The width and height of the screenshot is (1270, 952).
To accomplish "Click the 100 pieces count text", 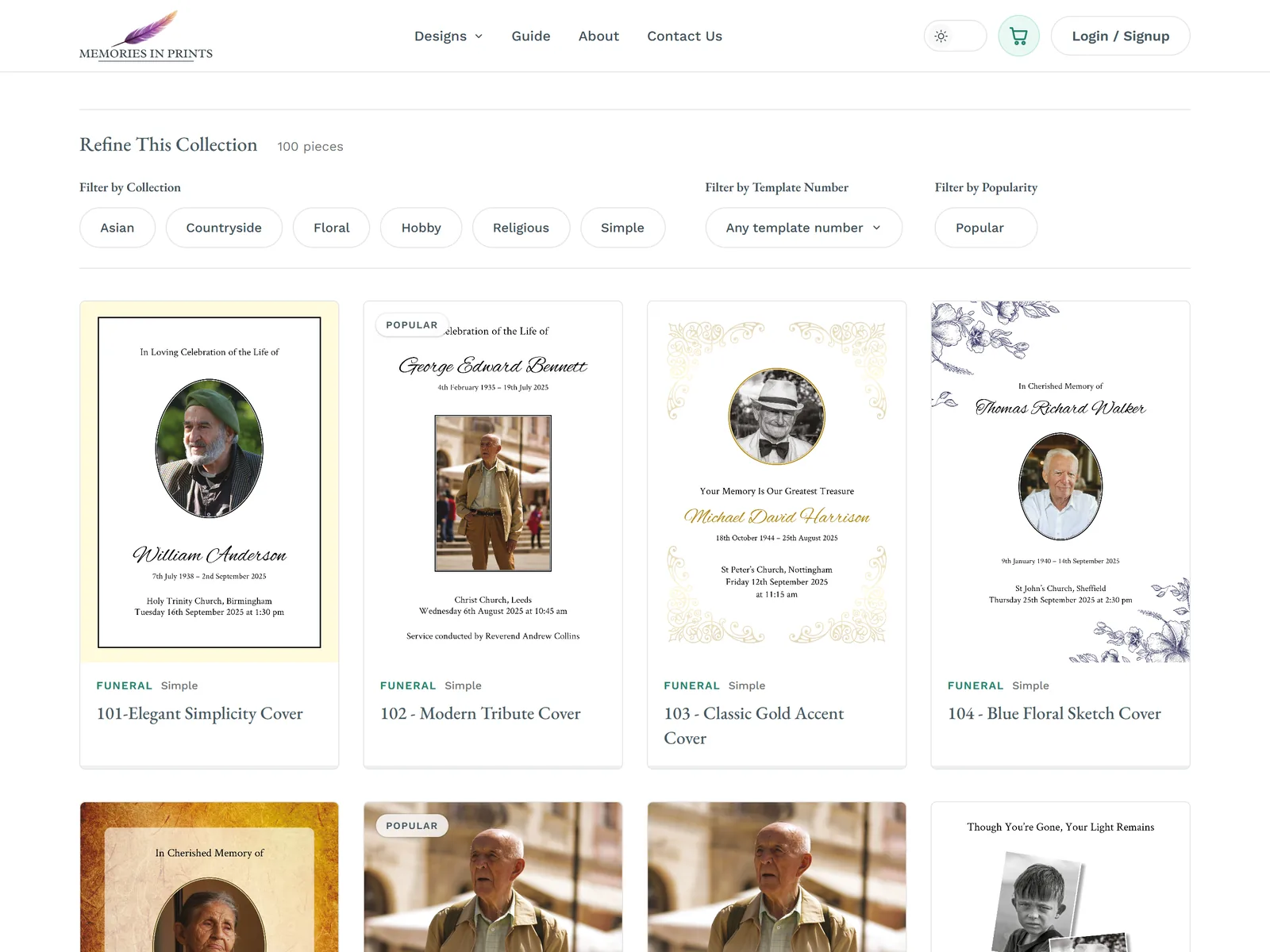I will point(310,147).
